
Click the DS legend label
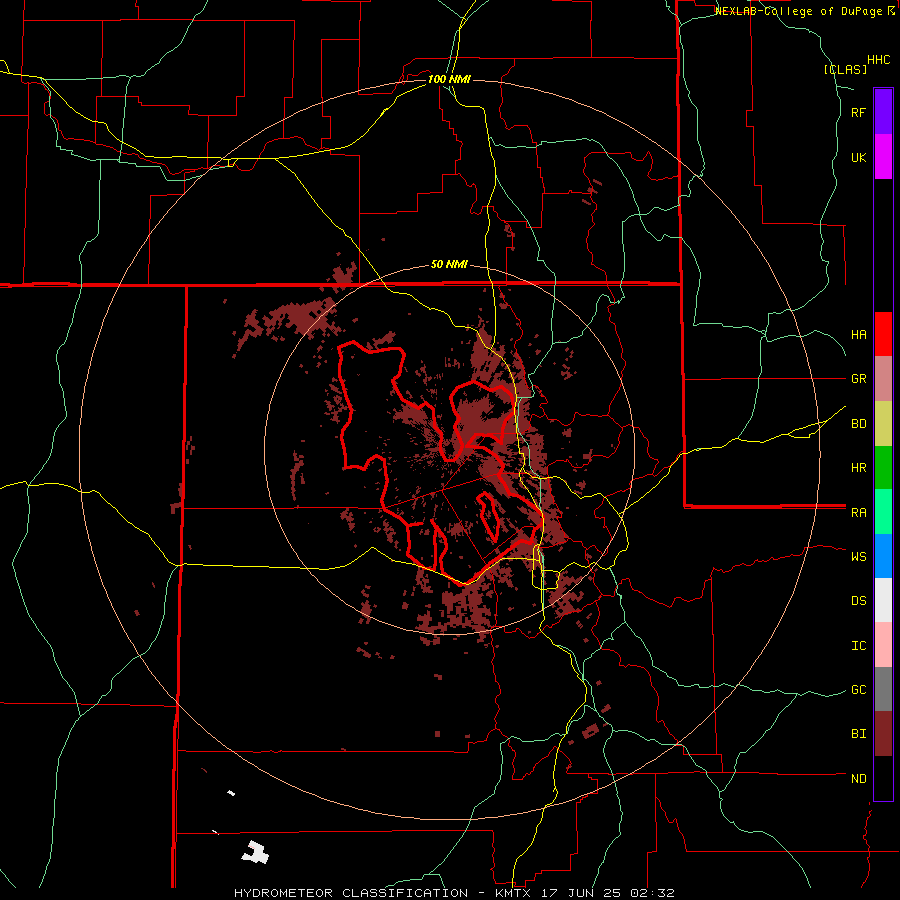tap(858, 601)
